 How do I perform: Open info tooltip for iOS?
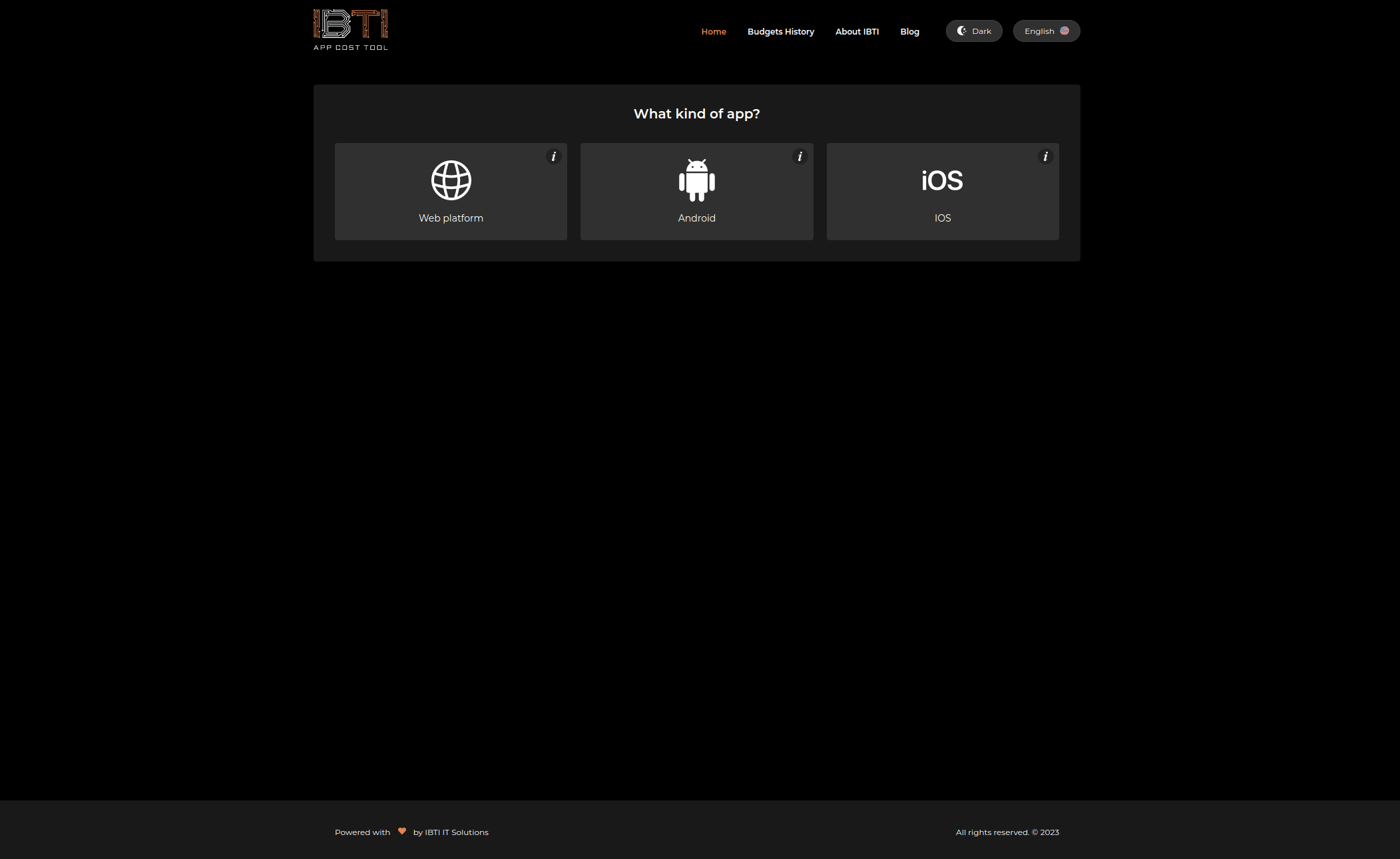pyautogui.click(x=1045, y=156)
